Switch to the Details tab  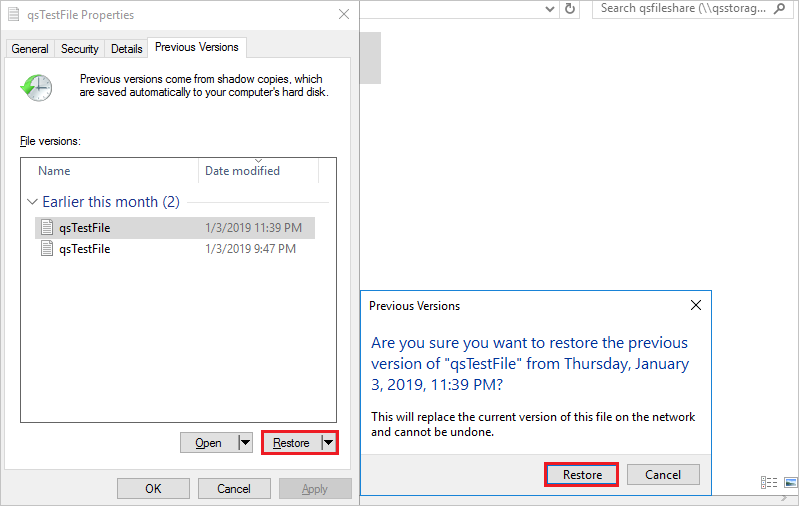[x=126, y=49]
